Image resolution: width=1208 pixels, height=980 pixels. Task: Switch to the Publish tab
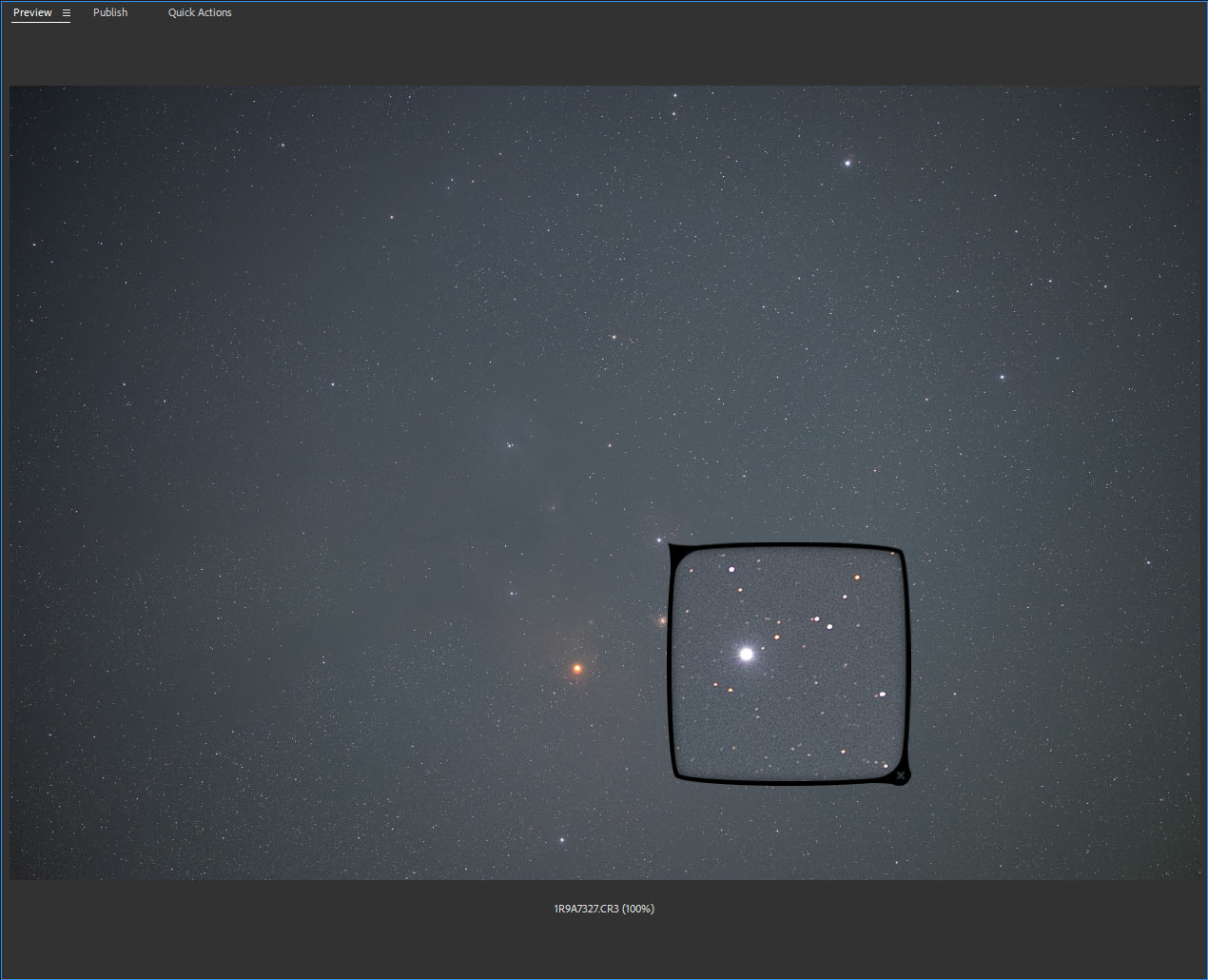pyautogui.click(x=110, y=12)
